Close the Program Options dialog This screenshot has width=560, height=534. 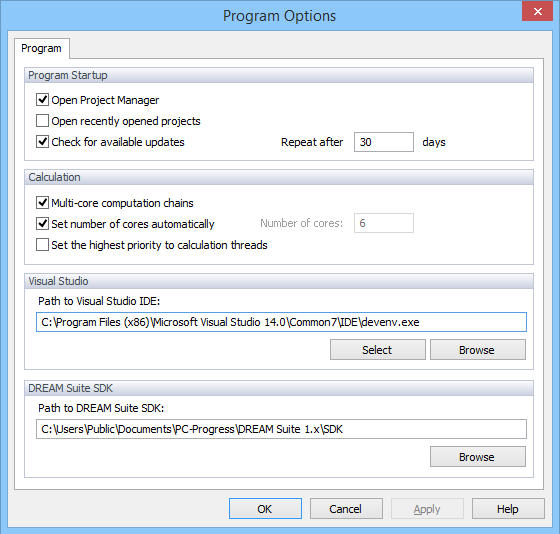click(538, 12)
